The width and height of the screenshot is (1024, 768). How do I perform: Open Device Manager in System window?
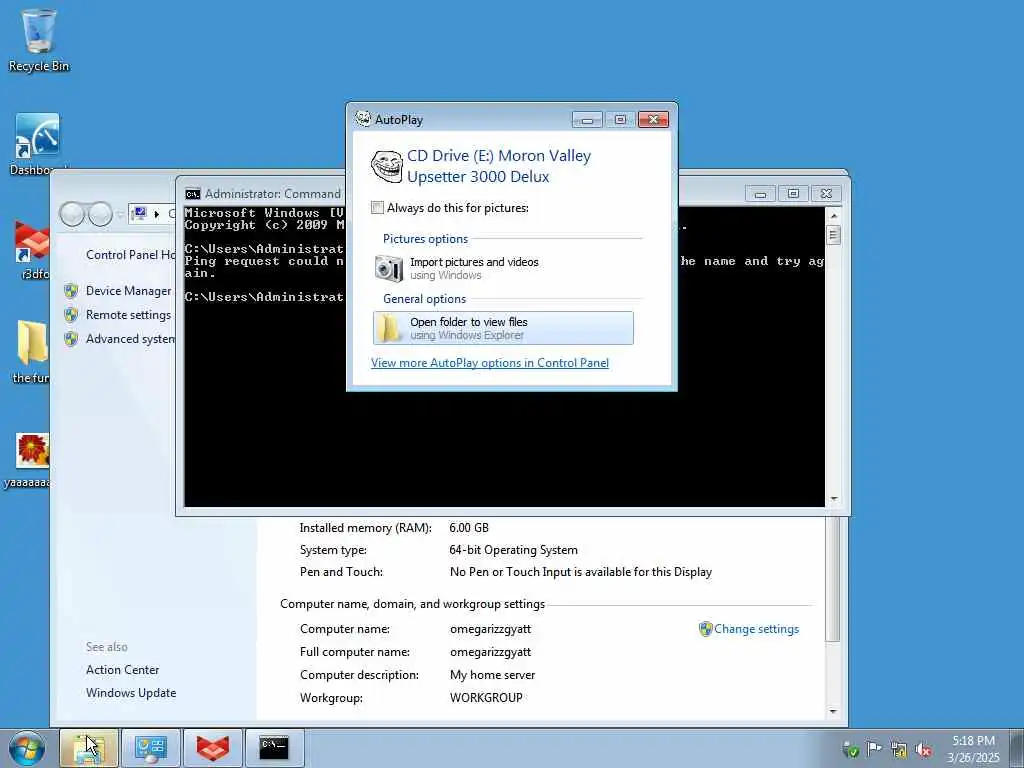tap(129, 291)
